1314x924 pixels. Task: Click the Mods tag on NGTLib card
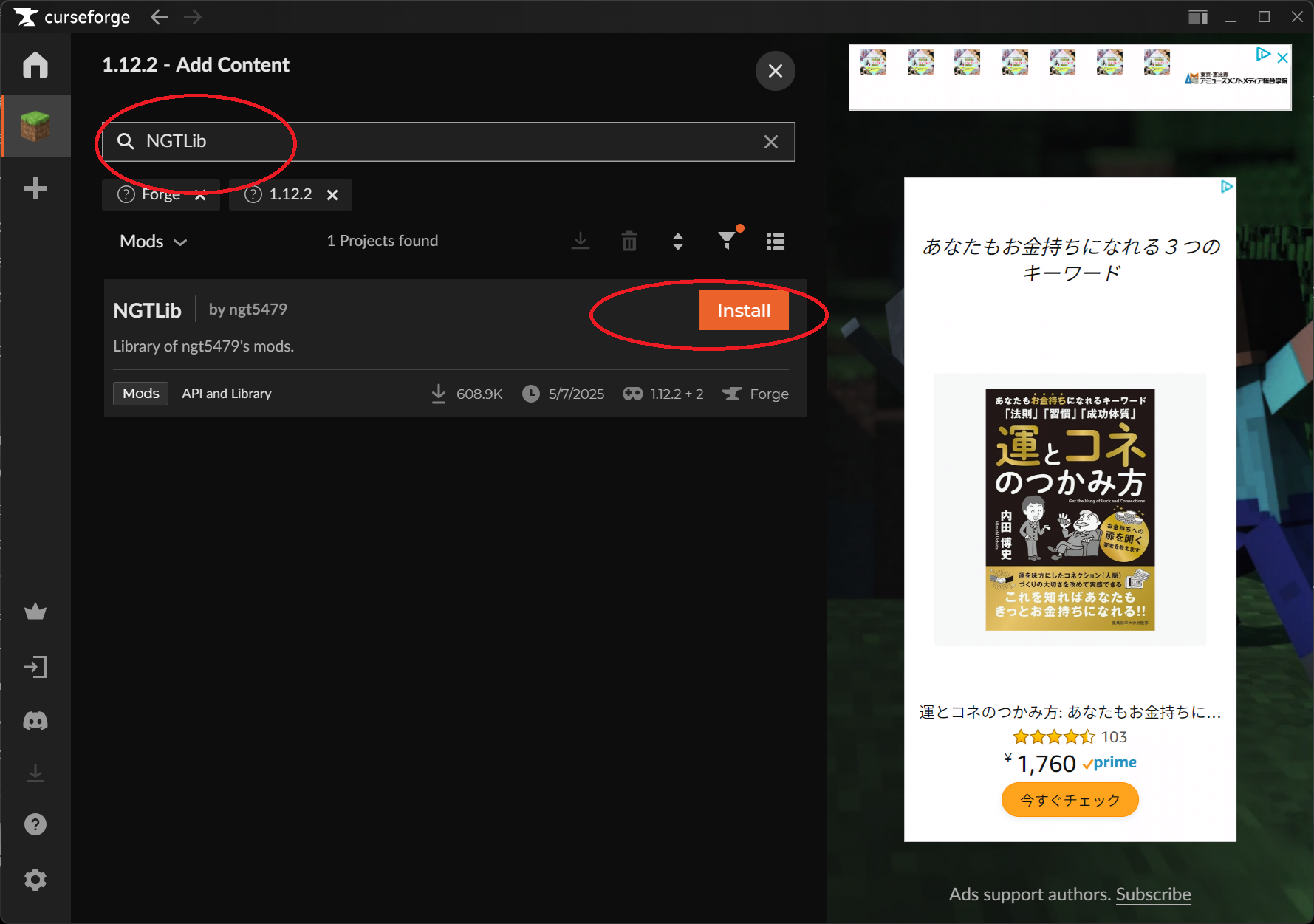[x=140, y=394]
